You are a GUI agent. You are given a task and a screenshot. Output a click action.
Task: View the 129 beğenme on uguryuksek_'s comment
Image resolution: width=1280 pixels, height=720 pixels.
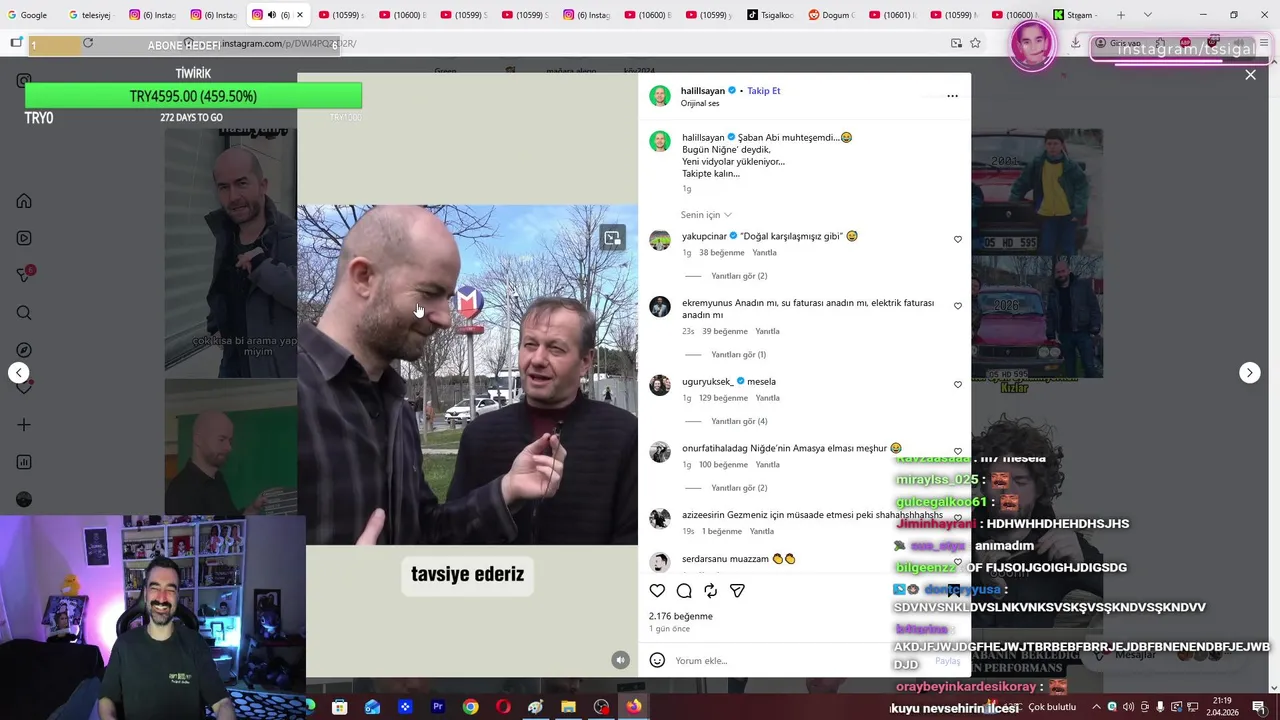[724, 398]
